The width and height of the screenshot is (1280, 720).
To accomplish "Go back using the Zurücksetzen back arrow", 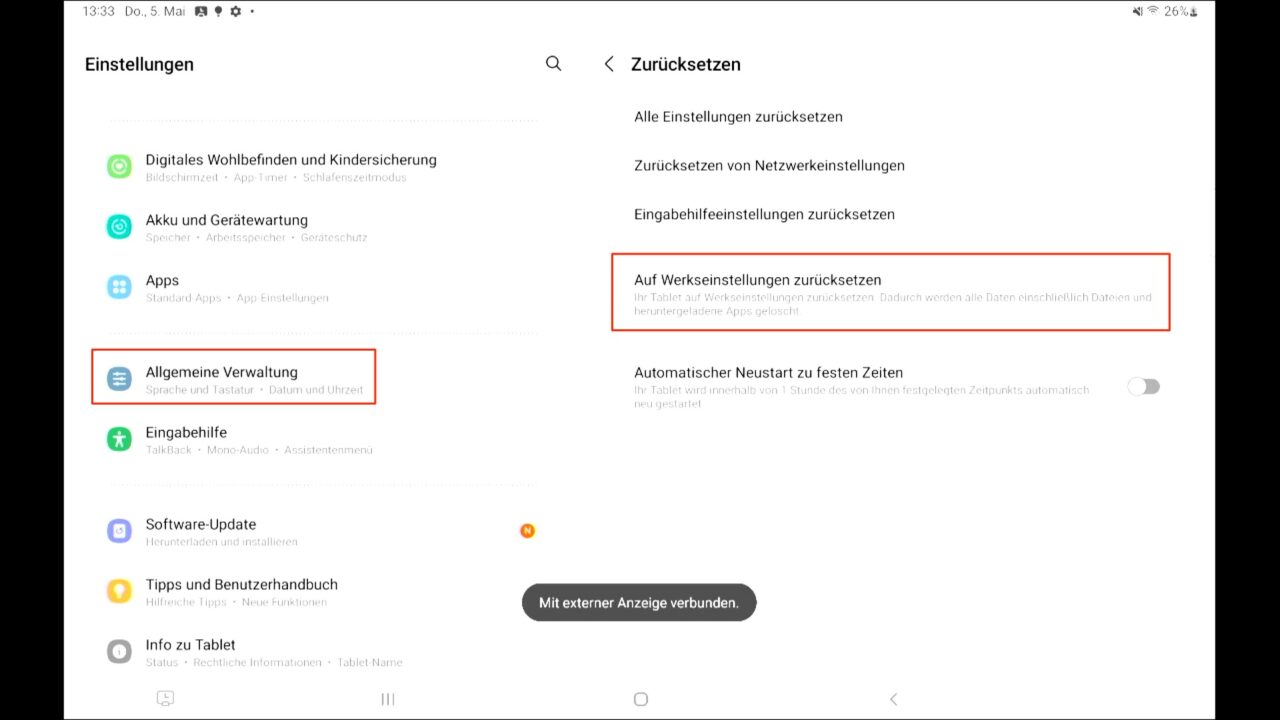I will (609, 64).
